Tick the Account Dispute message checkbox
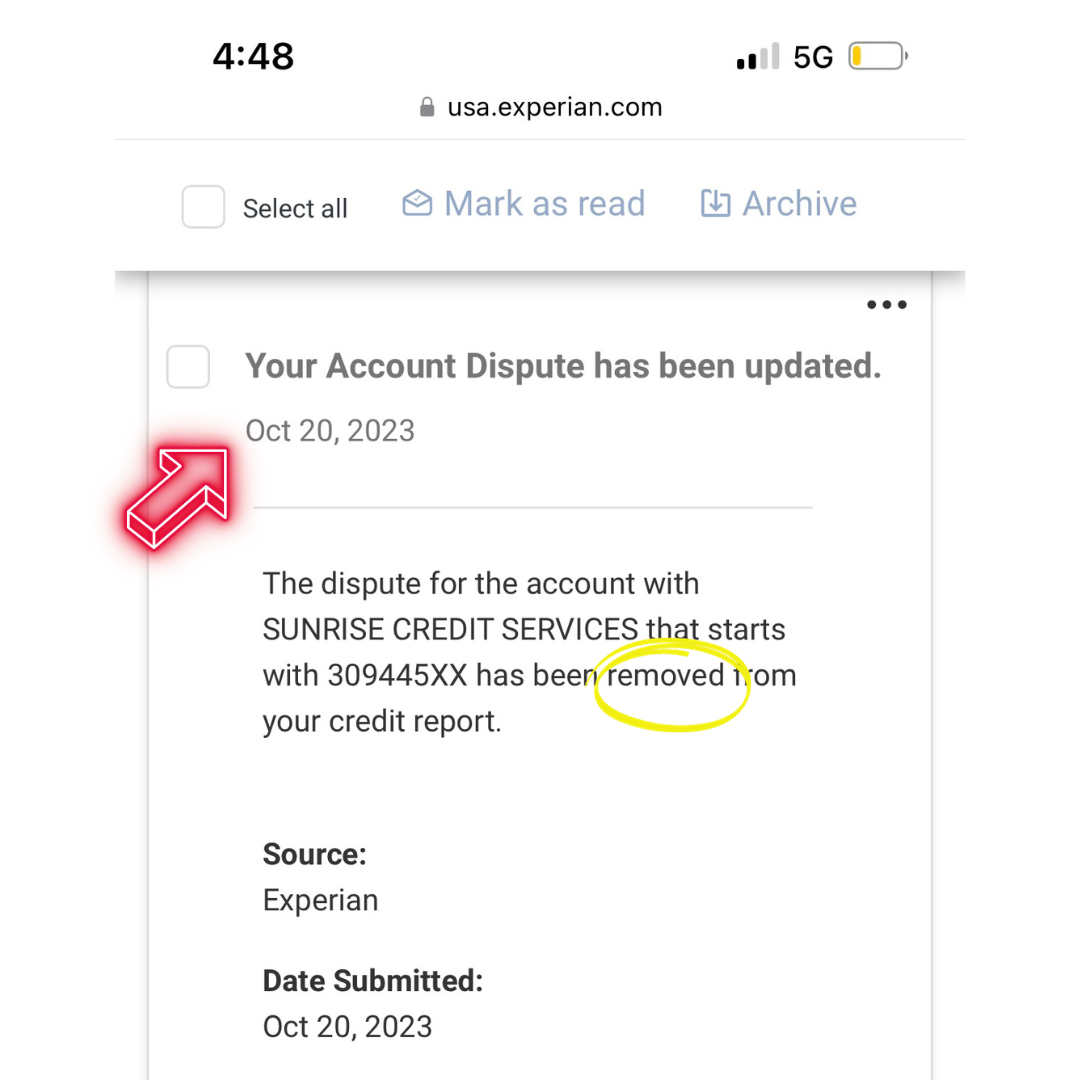Screen dimensions: 1080x1080 188,367
